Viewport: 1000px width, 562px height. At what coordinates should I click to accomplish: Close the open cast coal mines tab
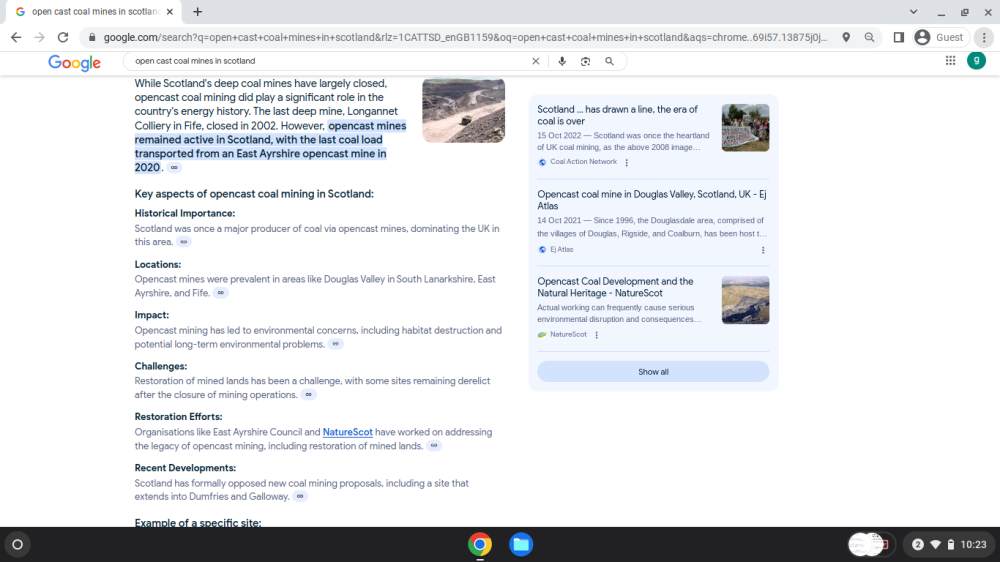click(x=170, y=11)
